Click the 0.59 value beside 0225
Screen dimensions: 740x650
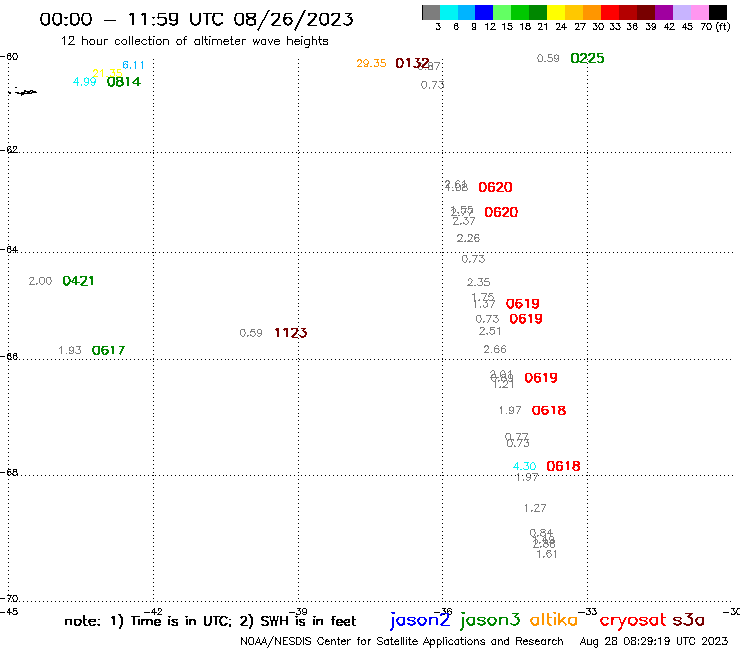[x=548, y=58]
